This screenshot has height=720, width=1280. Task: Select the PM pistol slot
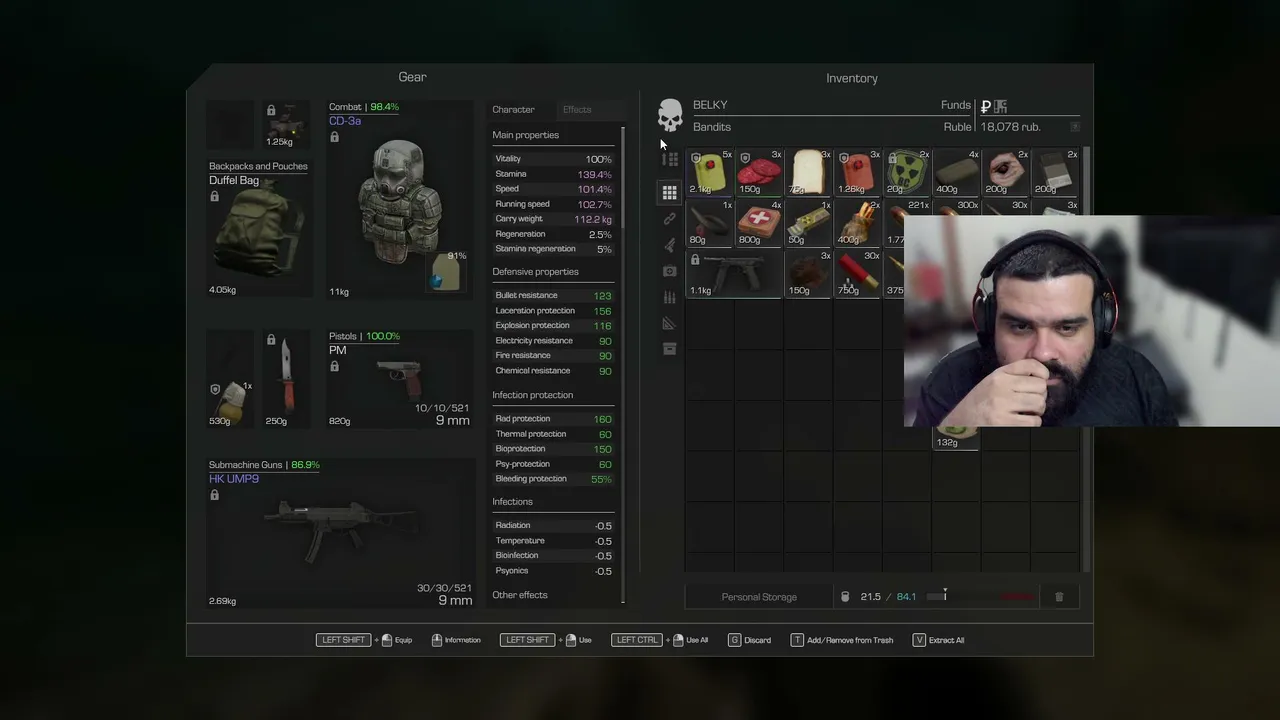pos(400,379)
